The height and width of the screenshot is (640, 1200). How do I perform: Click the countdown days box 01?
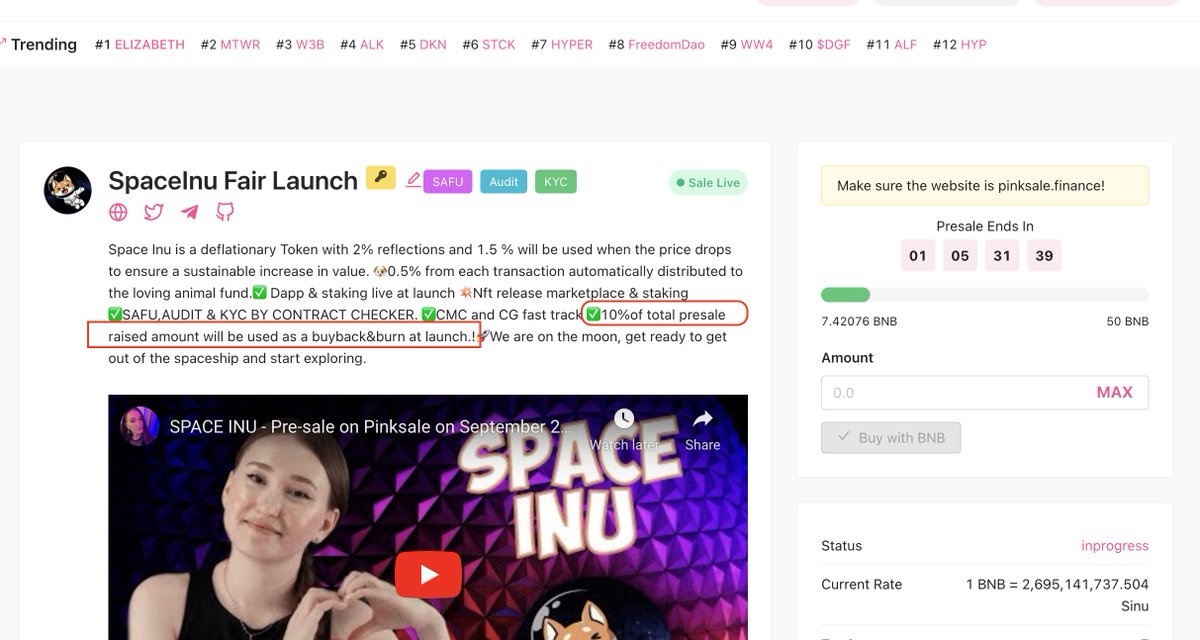click(x=918, y=256)
